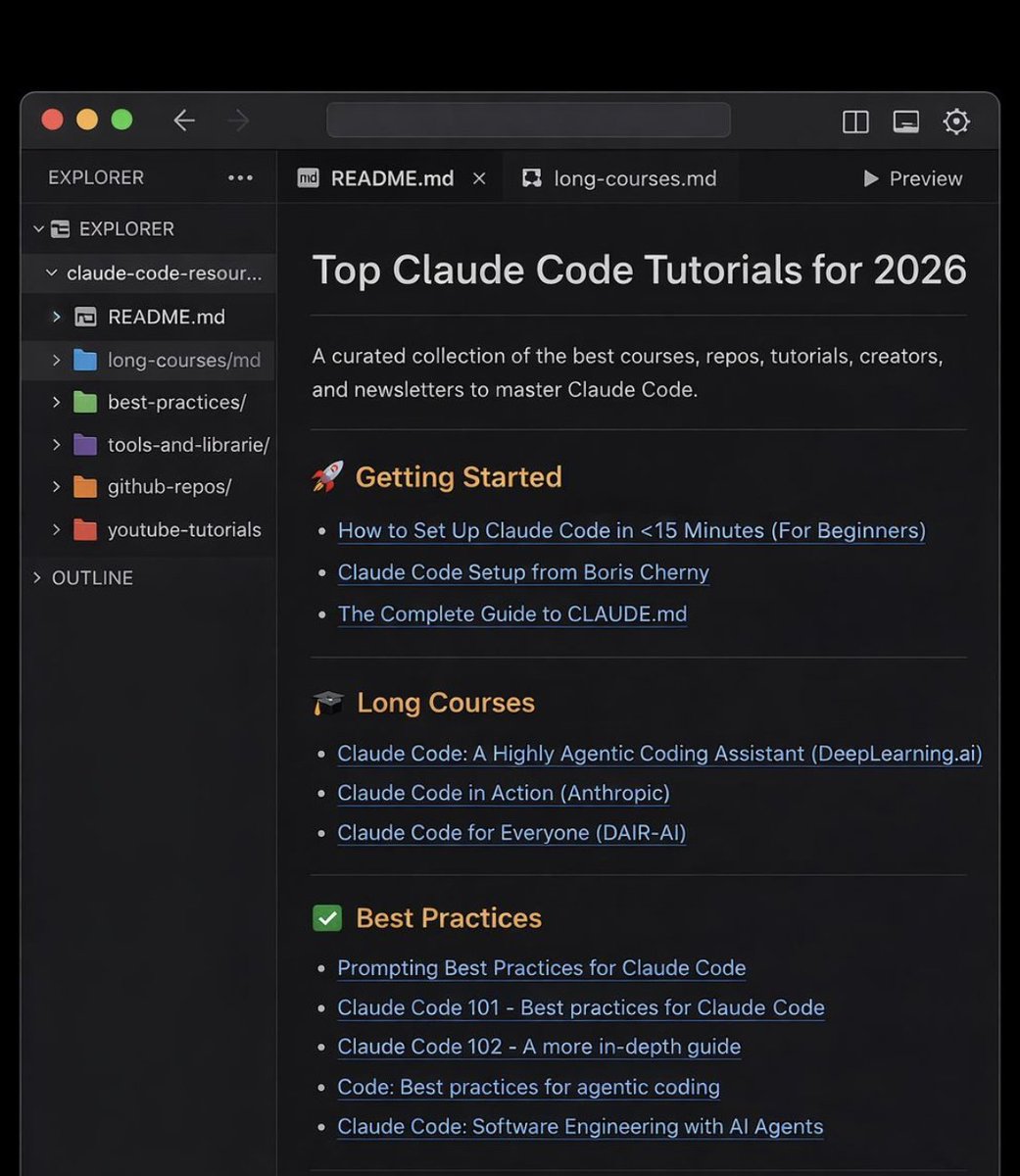This screenshot has width=1020, height=1176.
Task: Open How to Set Up Claude Code link
Action: pyautogui.click(x=632, y=530)
